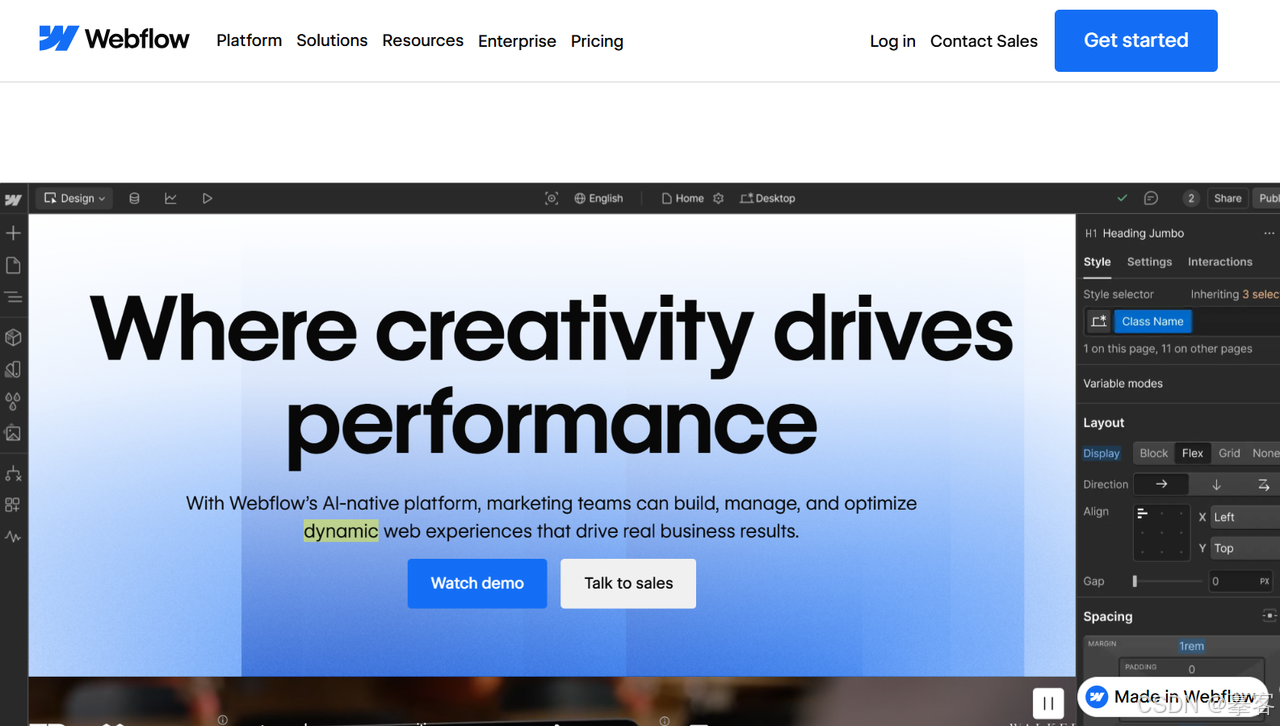
Task: Open the Enterprise nav item
Action: point(517,41)
